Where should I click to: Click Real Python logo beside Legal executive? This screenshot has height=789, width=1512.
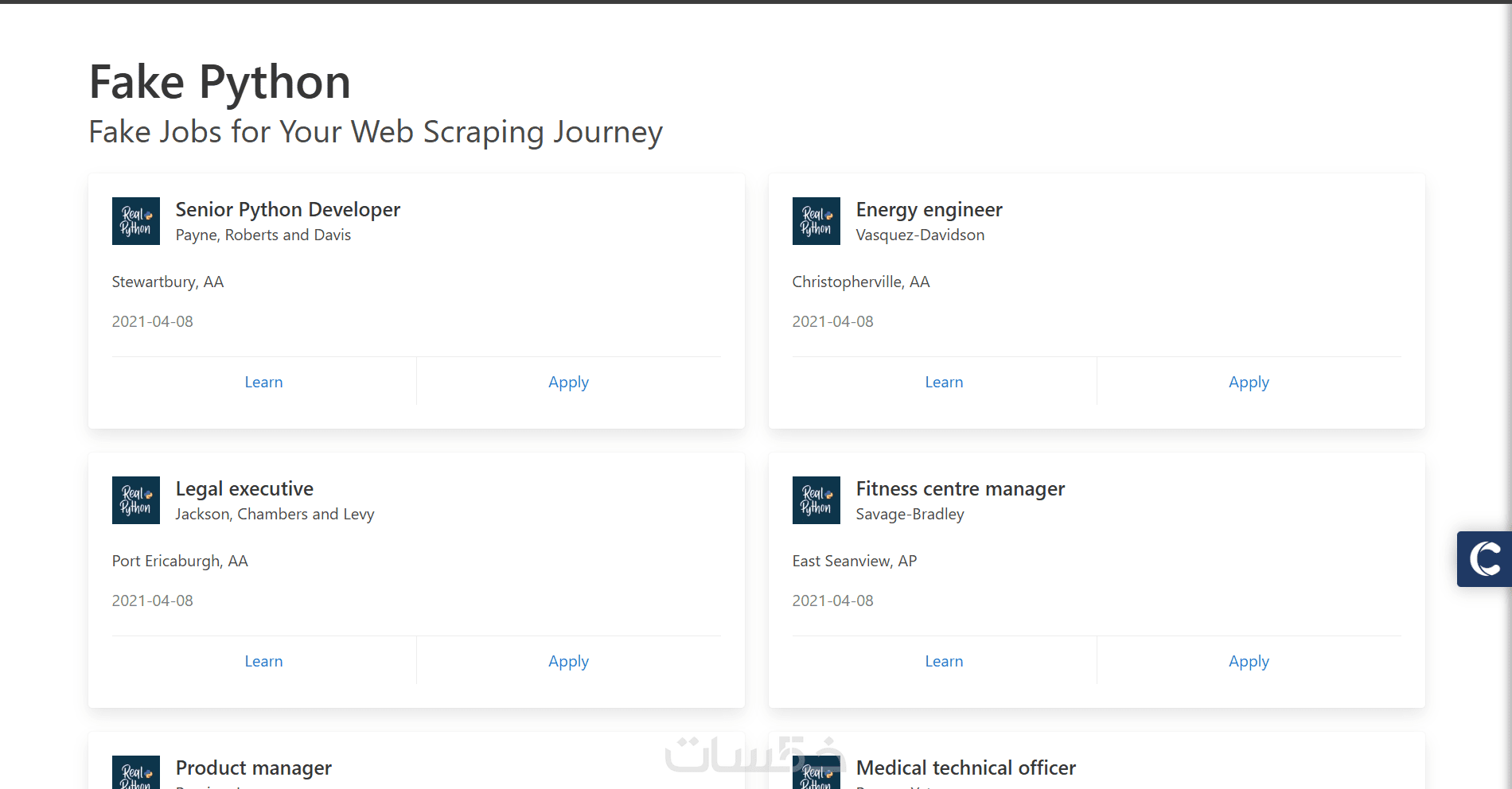click(x=136, y=500)
